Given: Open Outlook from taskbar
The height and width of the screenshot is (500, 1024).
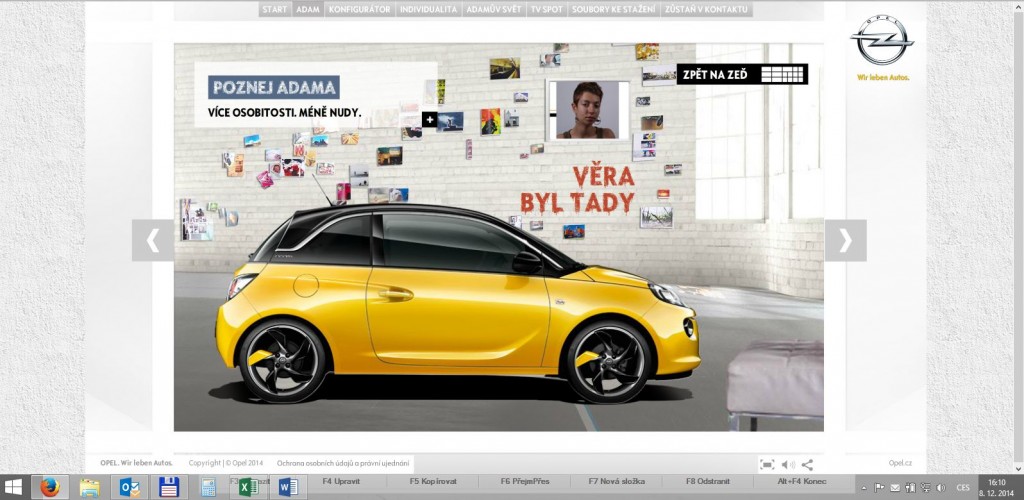Looking at the screenshot, I should tap(129, 488).
